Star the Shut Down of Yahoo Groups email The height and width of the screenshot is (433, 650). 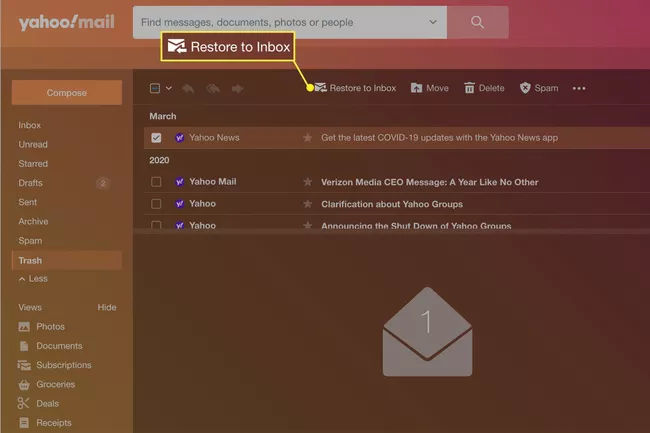click(x=308, y=225)
